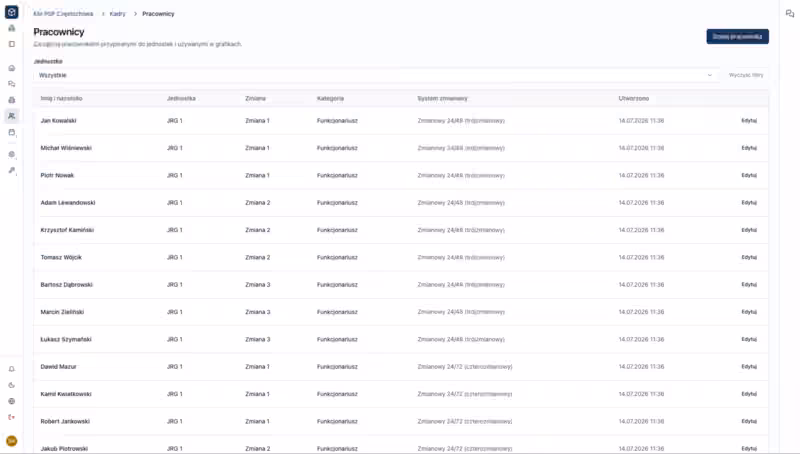This screenshot has height=454, width=800.
Task: Select the name Michał Wiśniewski
Action: [x=66, y=148]
